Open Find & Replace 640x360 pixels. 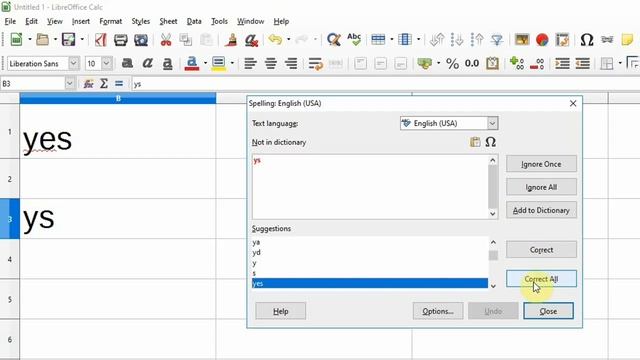coord(333,40)
